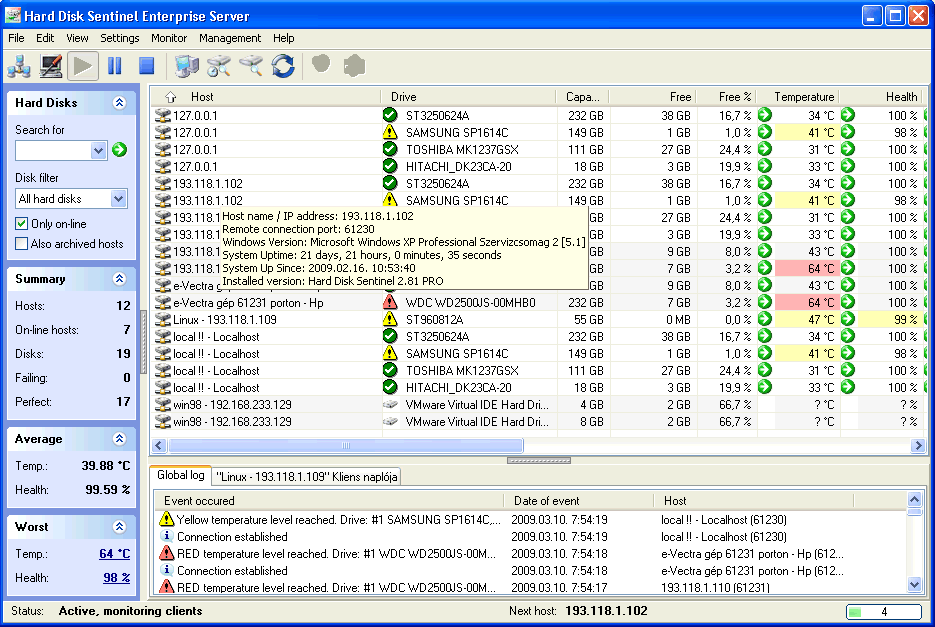Click the green search go arrow
The width and height of the screenshot is (935, 627).
coord(120,150)
